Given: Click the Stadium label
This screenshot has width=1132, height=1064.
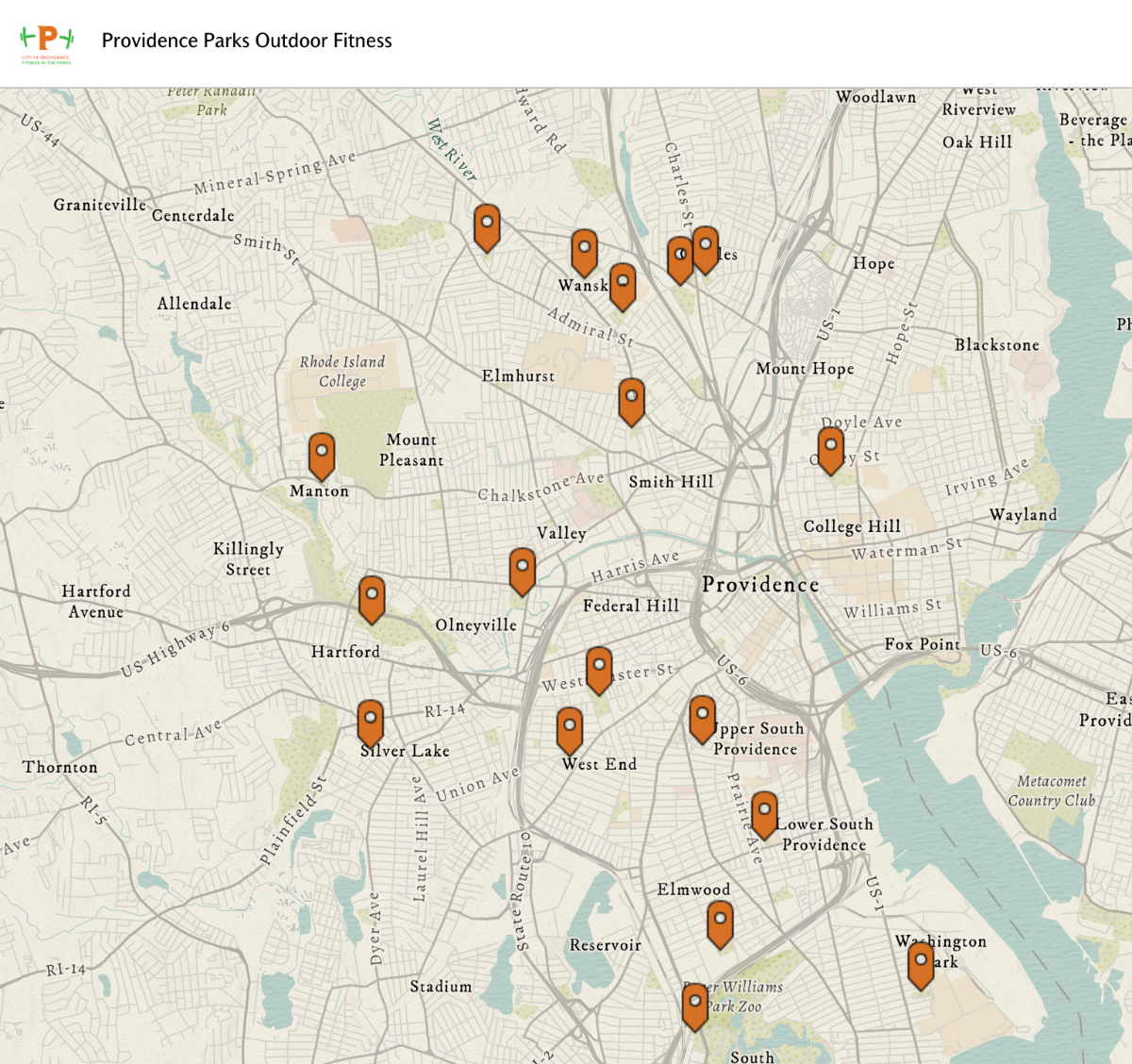Looking at the screenshot, I should click(x=441, y=987).
